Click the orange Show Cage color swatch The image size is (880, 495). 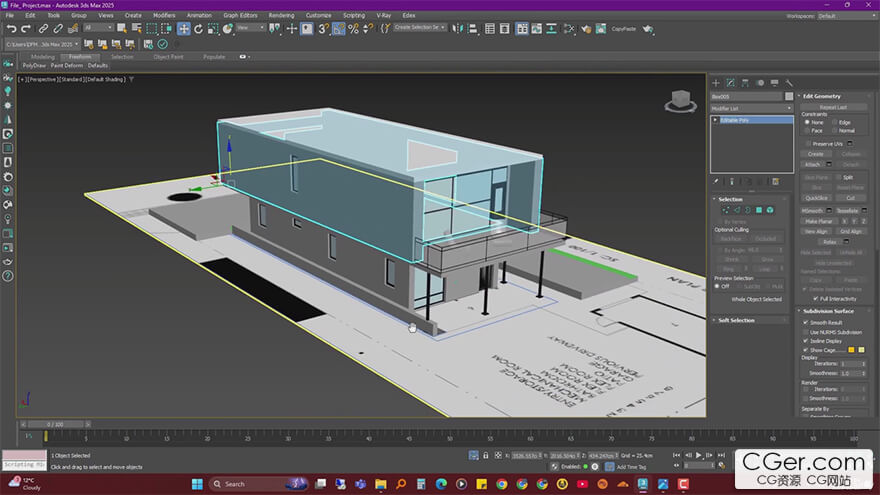coord(850,350)
